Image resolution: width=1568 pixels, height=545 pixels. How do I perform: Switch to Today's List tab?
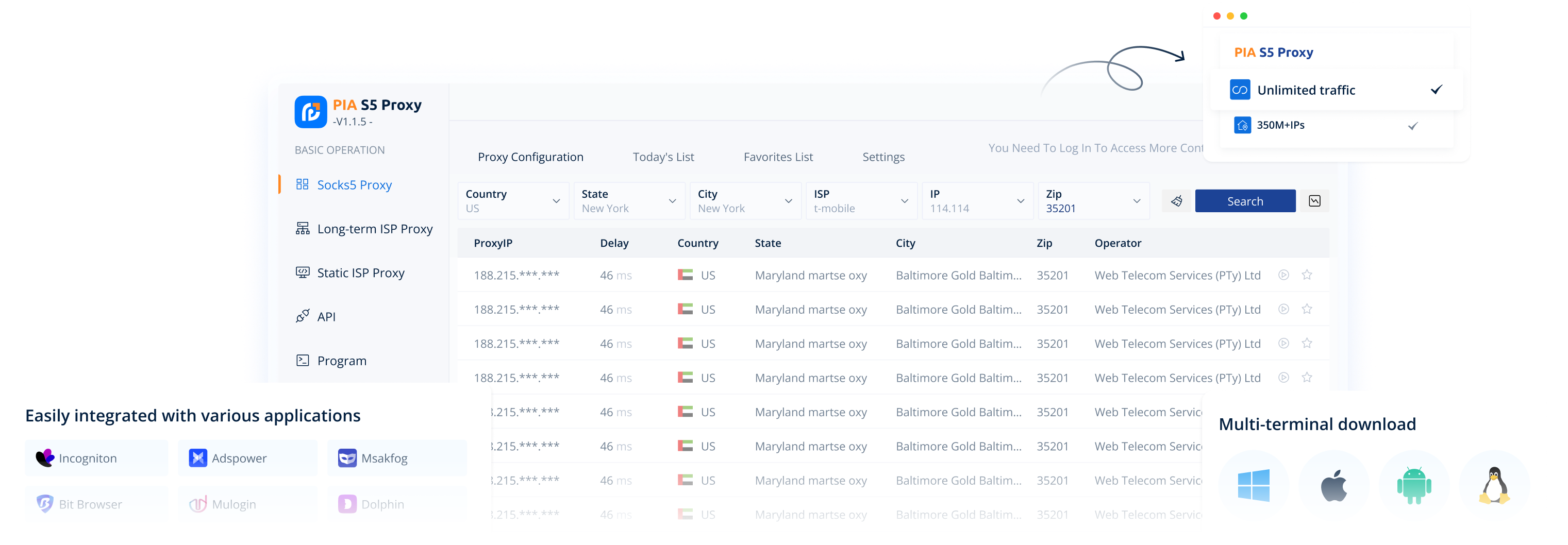click(x=663, y=157)
